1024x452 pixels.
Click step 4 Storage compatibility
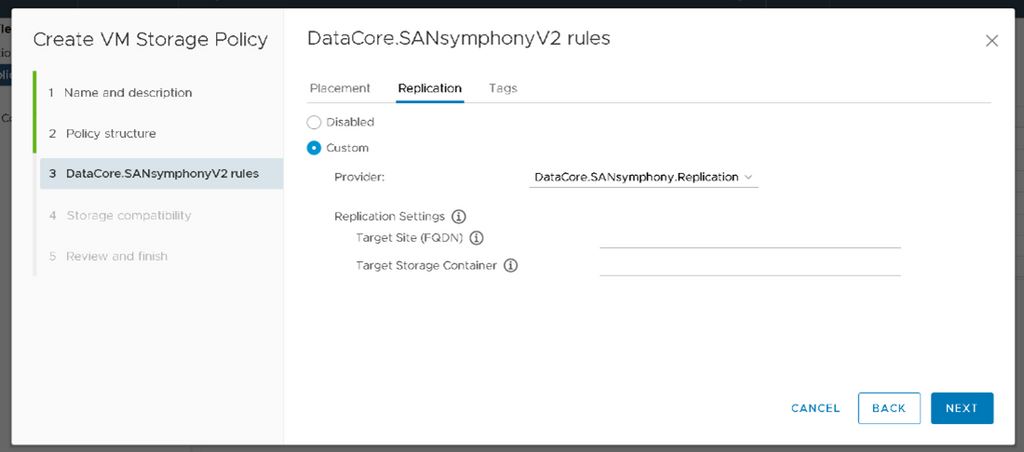[x=128, y=215]
